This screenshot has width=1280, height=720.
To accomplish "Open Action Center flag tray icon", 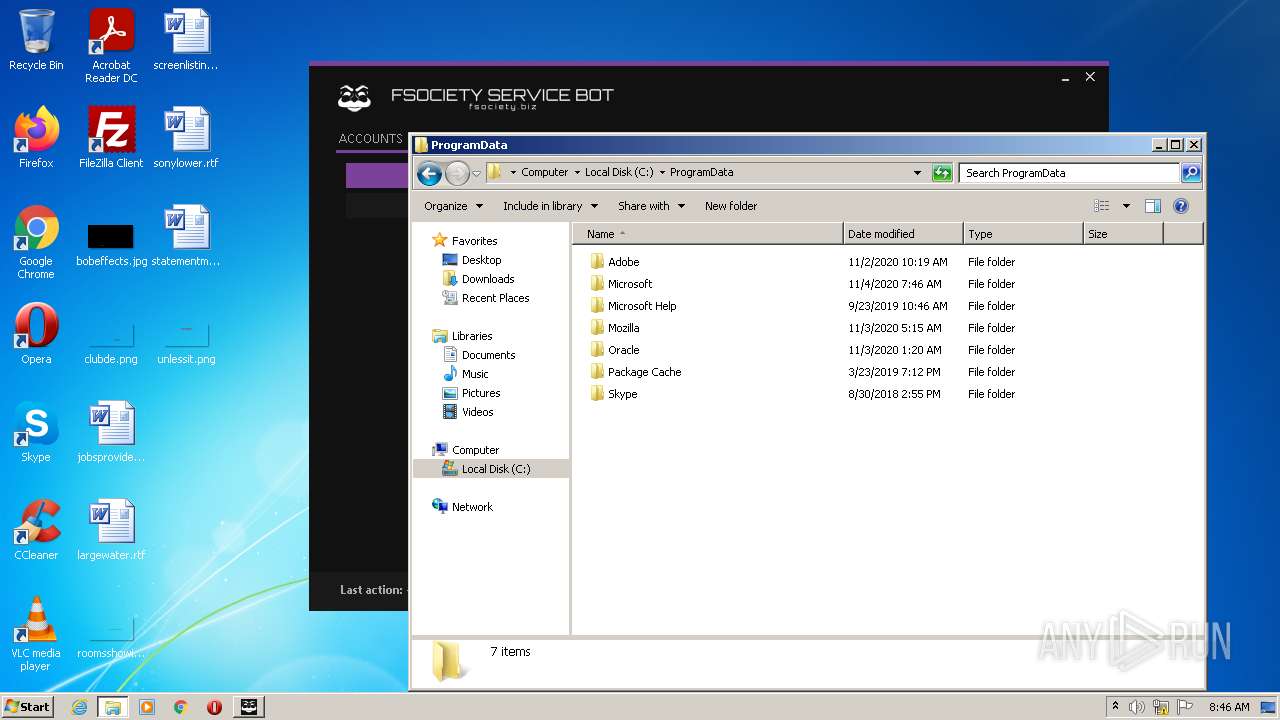I will click(x=1185, y=707).
